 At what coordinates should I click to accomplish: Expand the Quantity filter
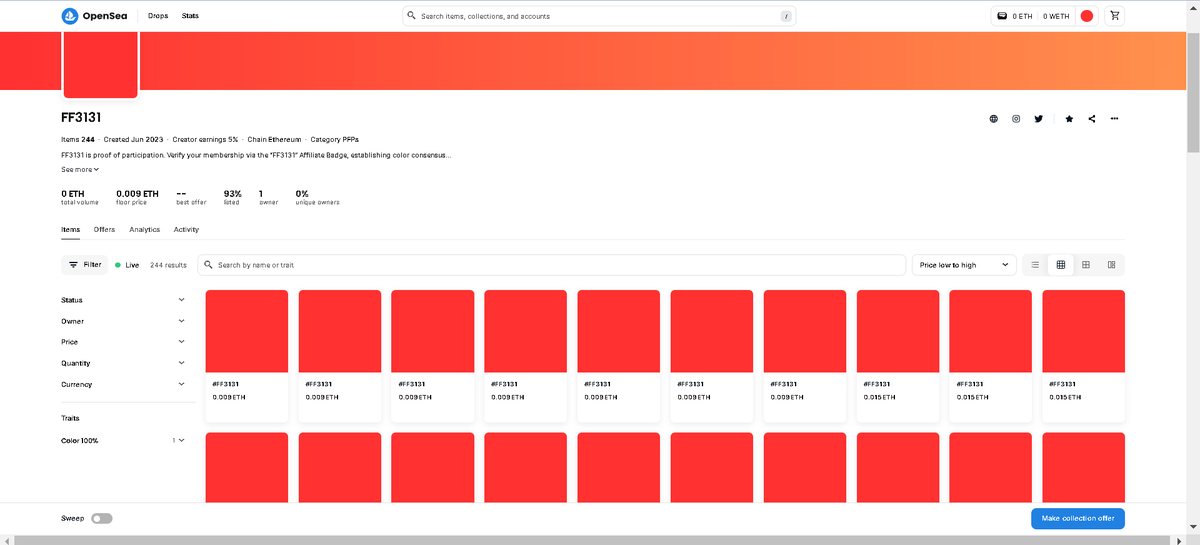tap(123, 363)
